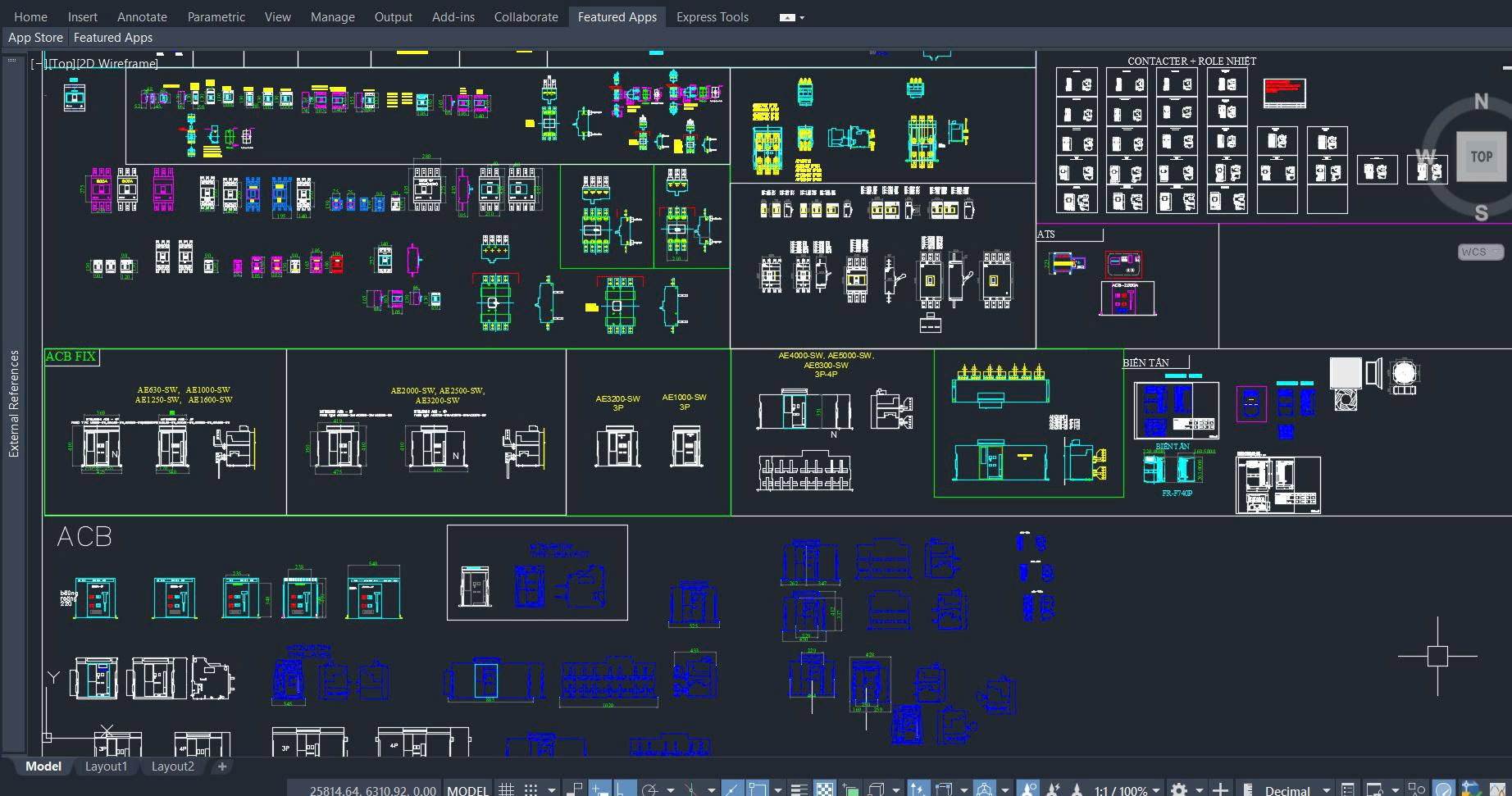Toggle dynamic UCS icon
This screenshot has height=796, width=1512.
(x=918, y=789)
